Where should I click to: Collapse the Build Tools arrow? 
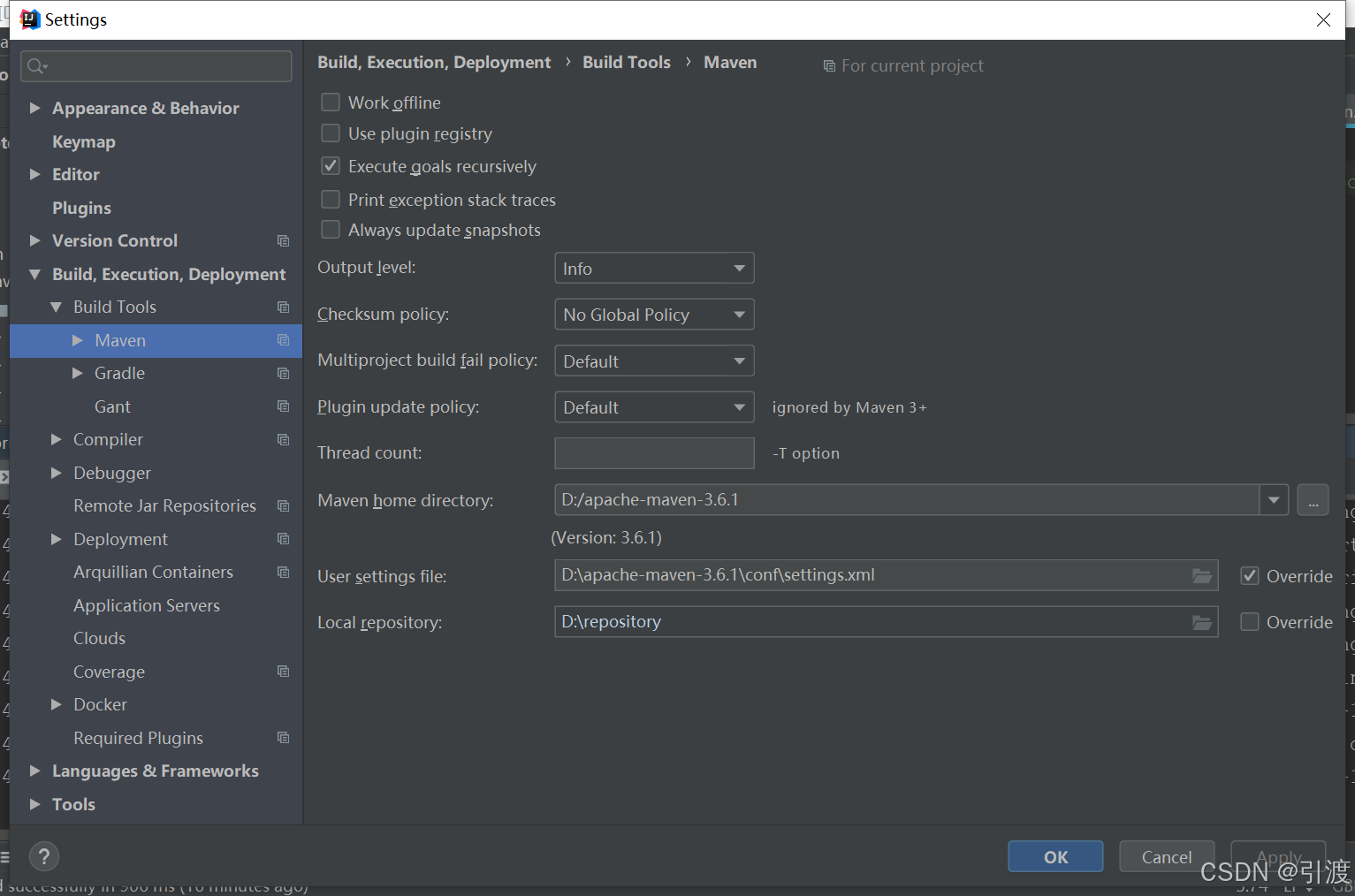(57, 307)
